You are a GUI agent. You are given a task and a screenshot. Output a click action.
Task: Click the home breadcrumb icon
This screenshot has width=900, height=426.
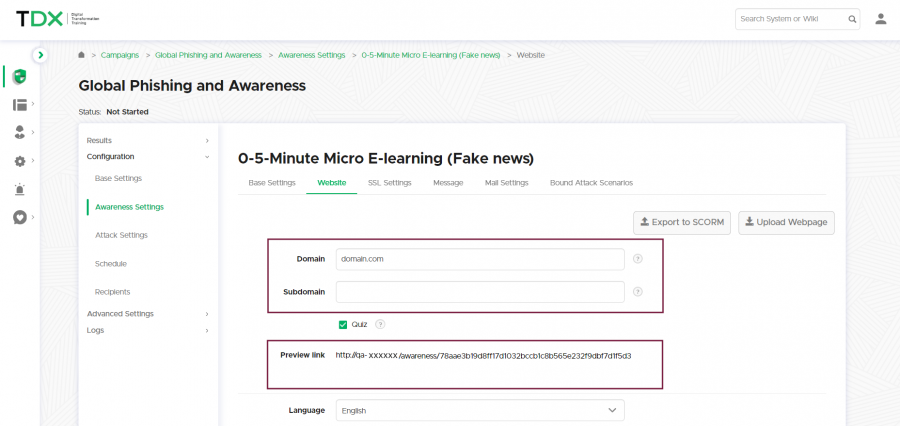point(81,55)
